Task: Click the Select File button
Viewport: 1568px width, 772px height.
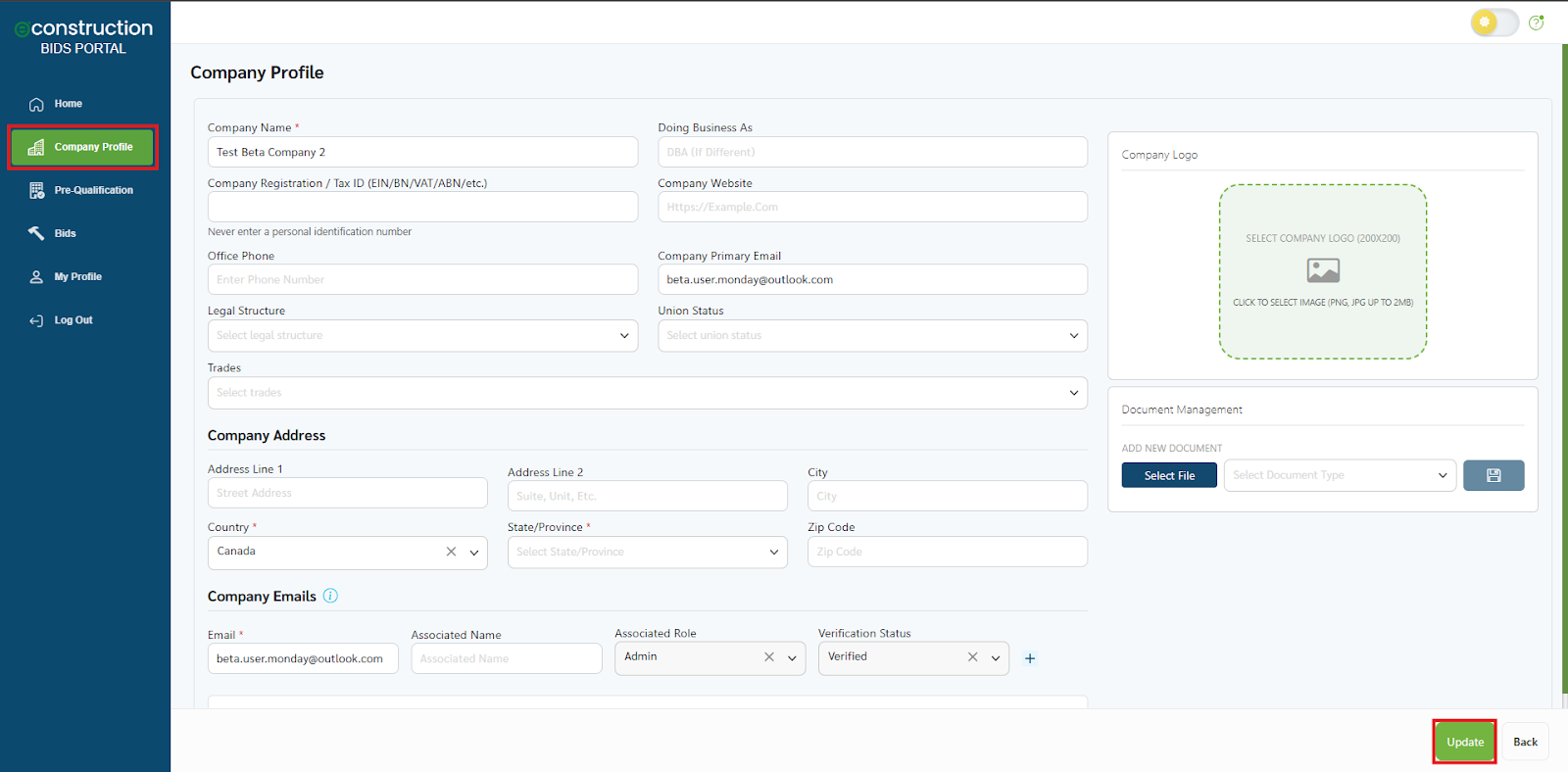Action: click(x=1169, y=475)
